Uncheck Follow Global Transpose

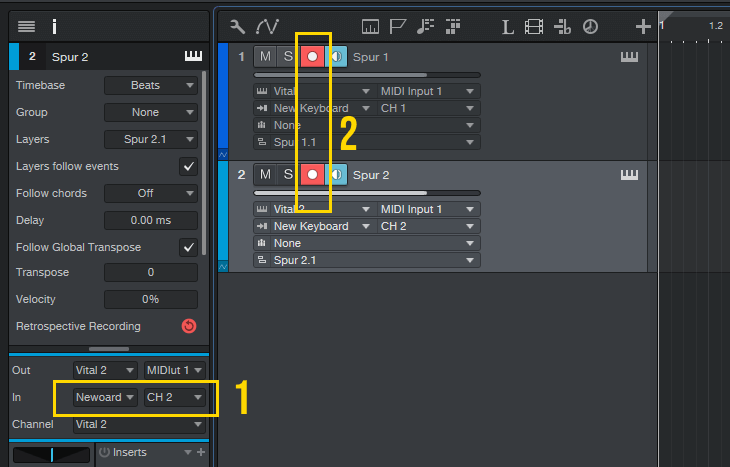[189, 247]
